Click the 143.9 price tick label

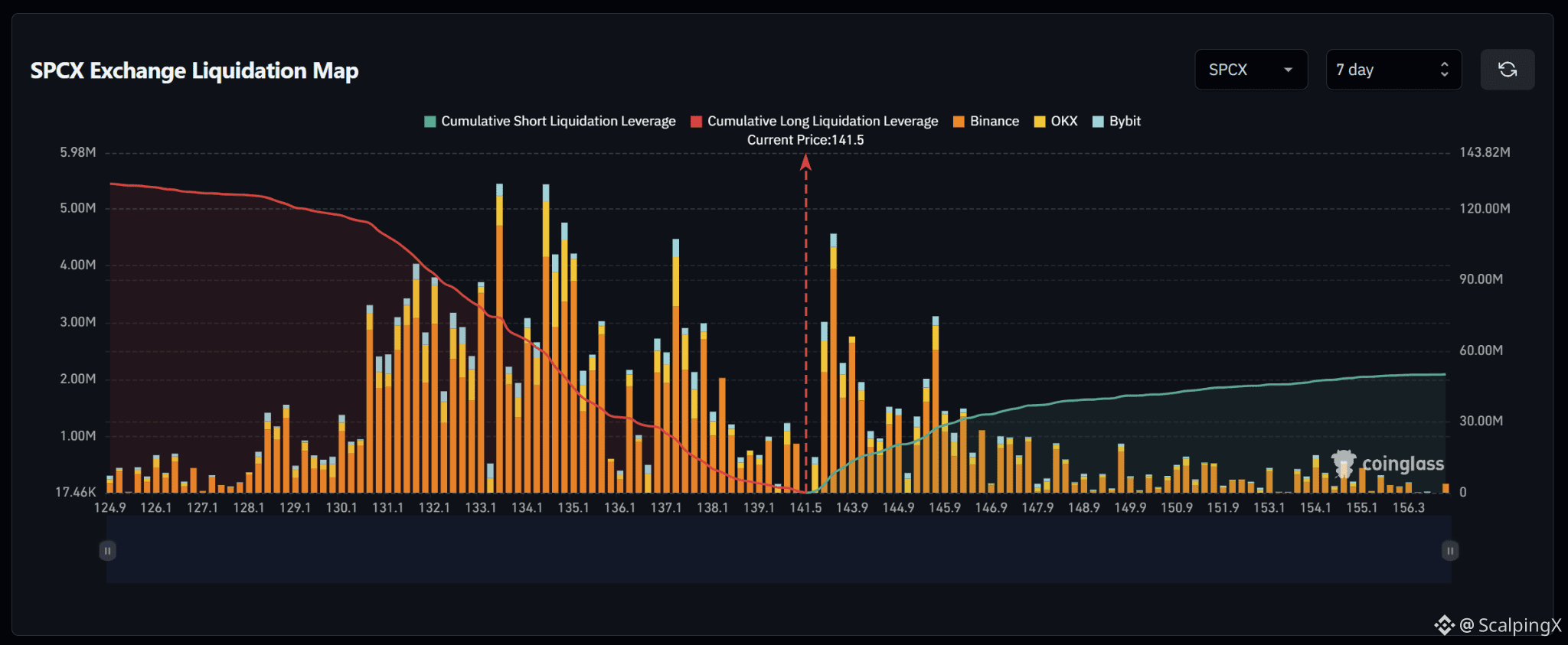pyautogui.click(x=852, y=508)
